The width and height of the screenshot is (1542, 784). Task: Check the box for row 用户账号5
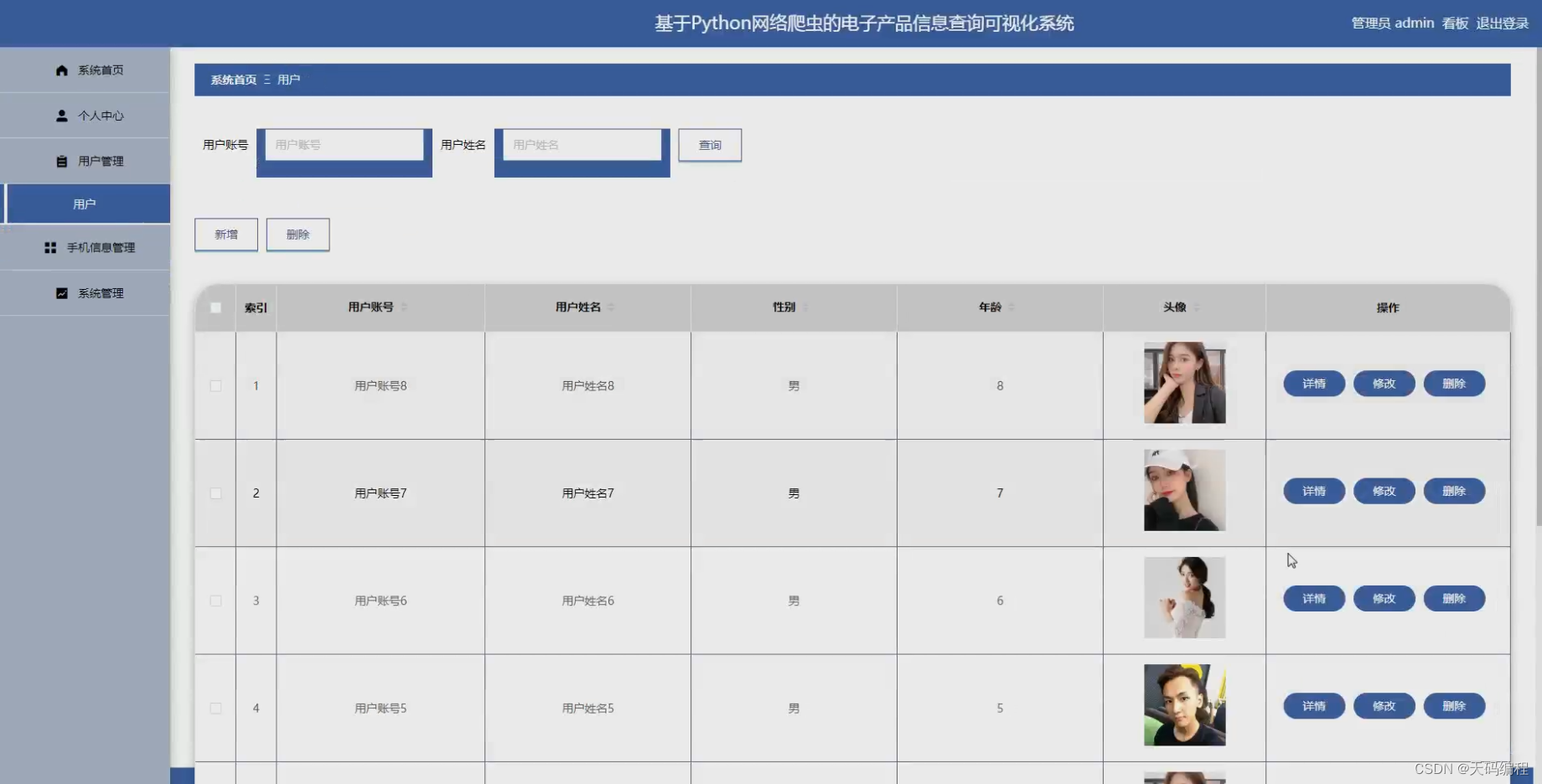click(215, 709)
